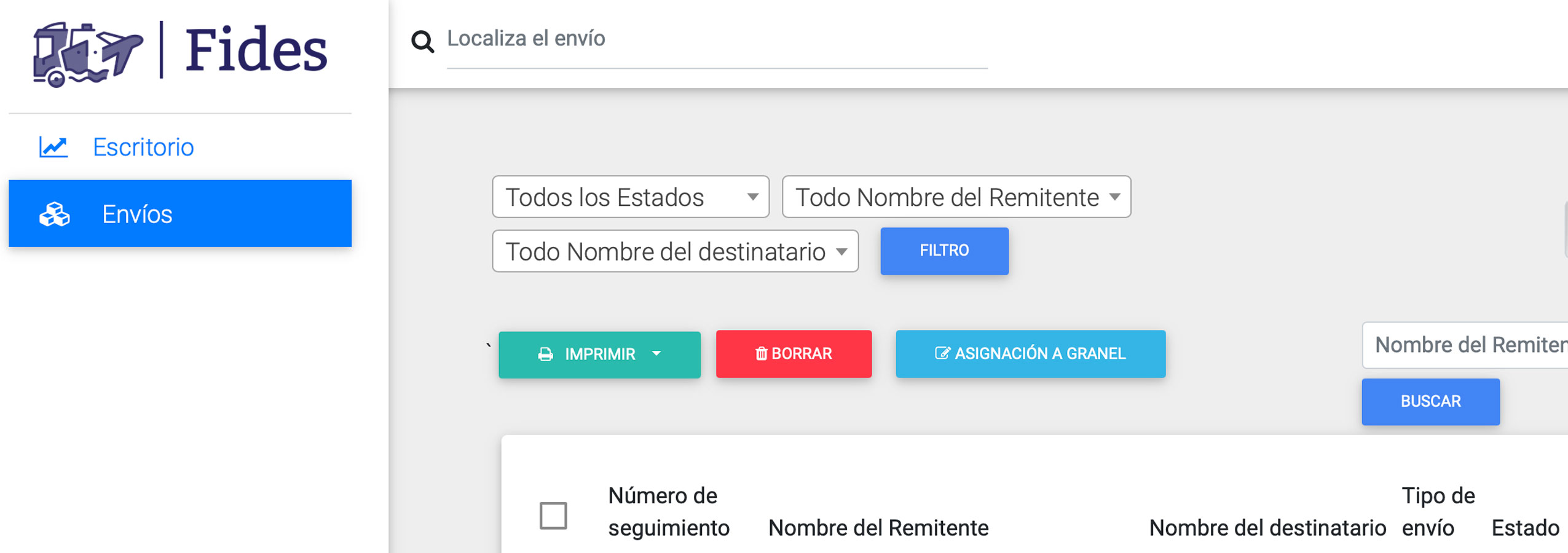Expand the Todo Nombre del Remitente dropdown
This screenshot has width=1568, height=553.
(956, 197)
